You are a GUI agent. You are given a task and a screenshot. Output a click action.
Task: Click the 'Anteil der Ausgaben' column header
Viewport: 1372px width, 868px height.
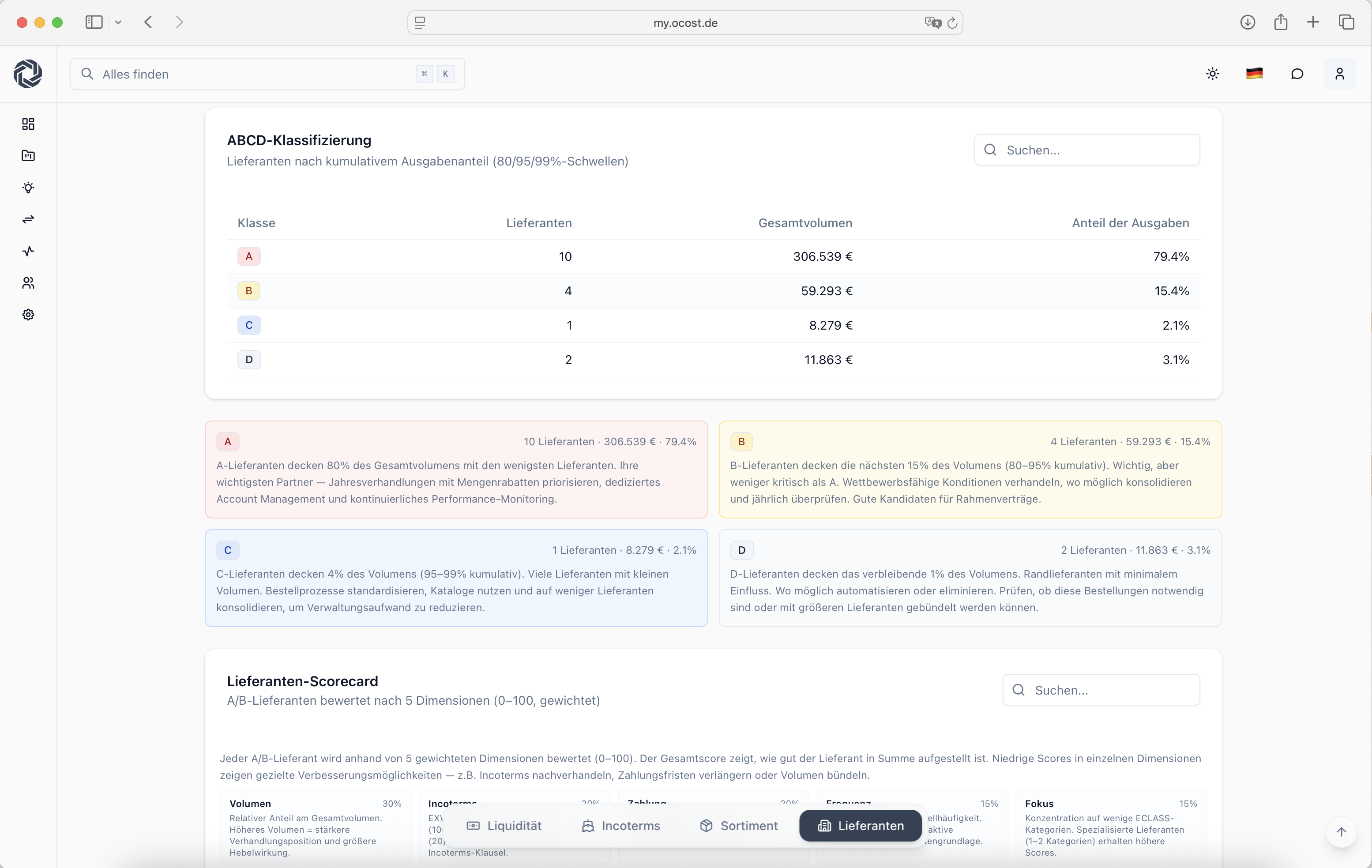1131,223
